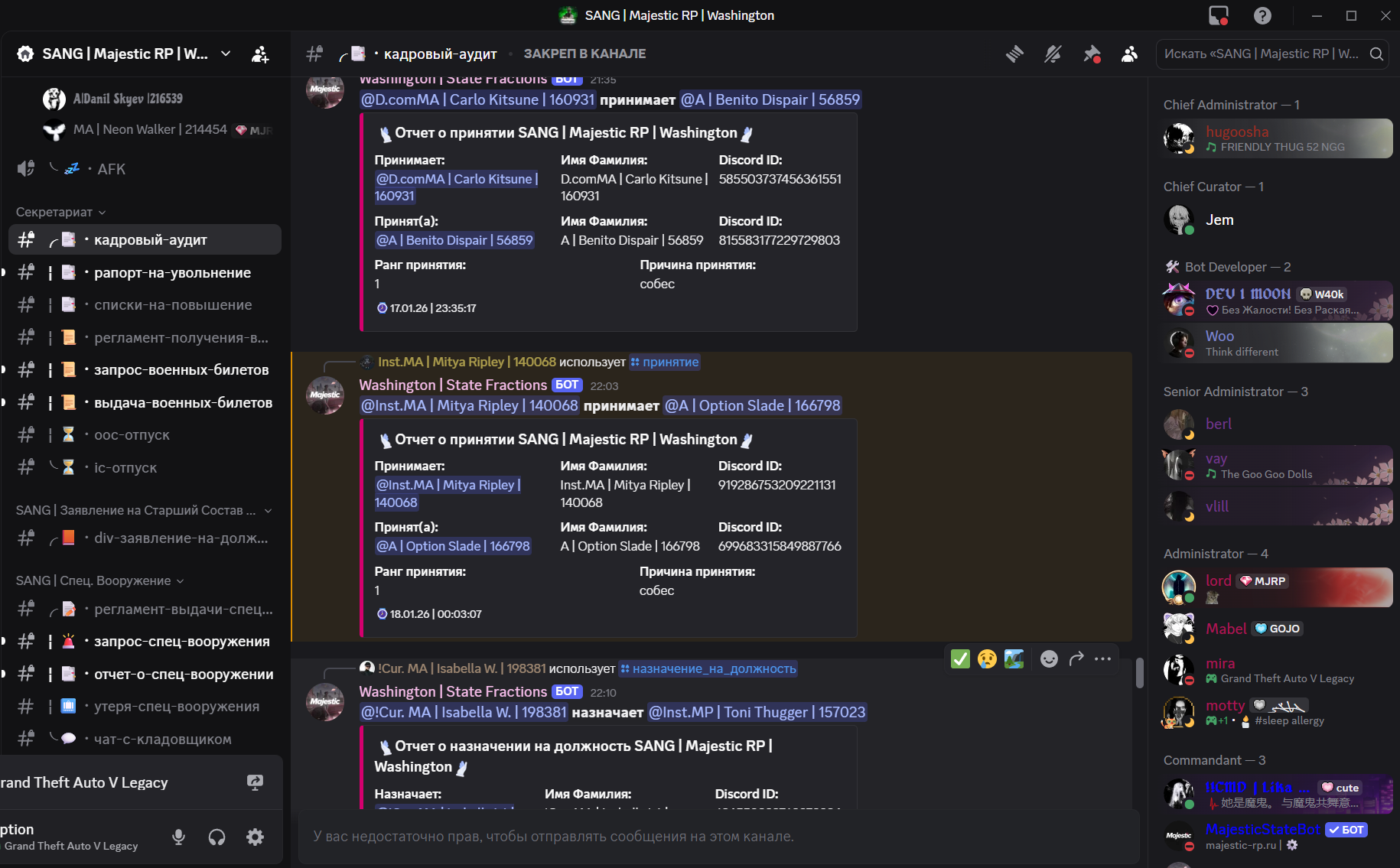Click the назначение_на_должность command link
1400x868 pixels.
point(708,668)
